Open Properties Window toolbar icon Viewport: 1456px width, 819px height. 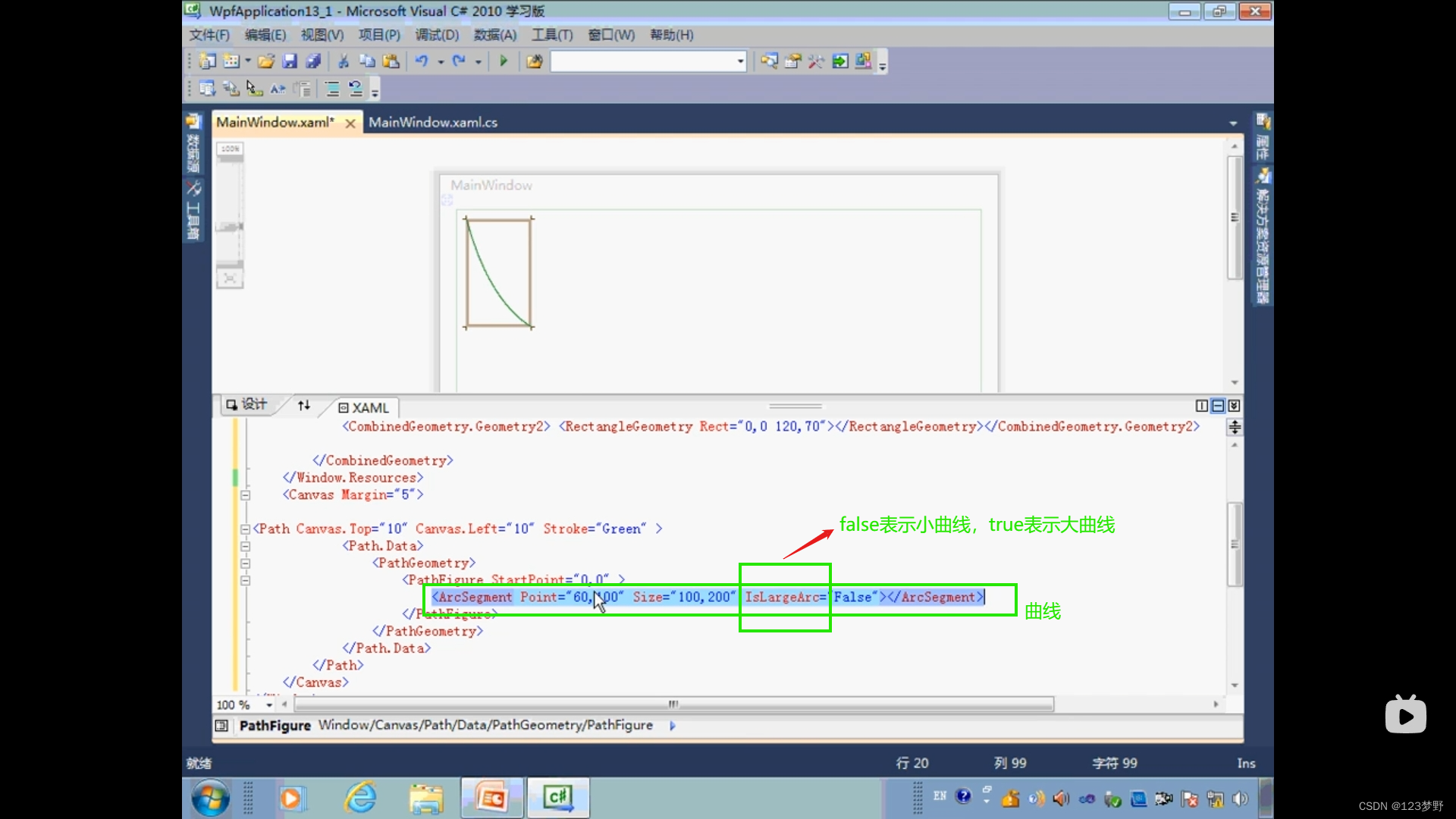coord(792,61)
